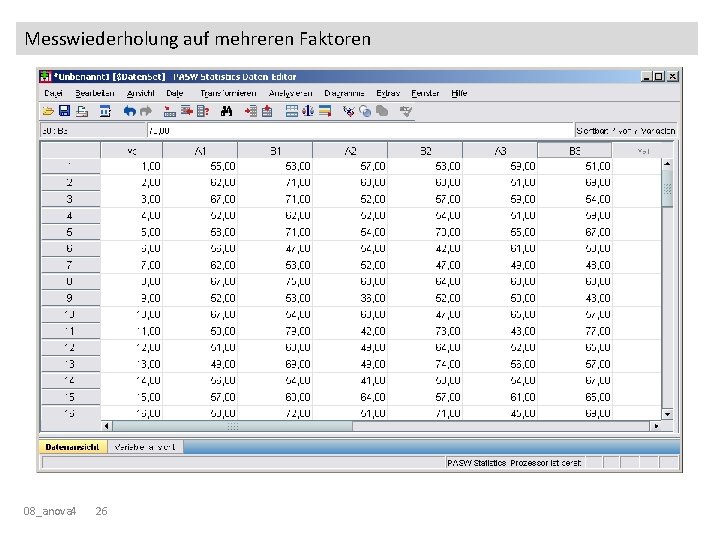
Task: Select row header 9
Action: pos(70,298)
